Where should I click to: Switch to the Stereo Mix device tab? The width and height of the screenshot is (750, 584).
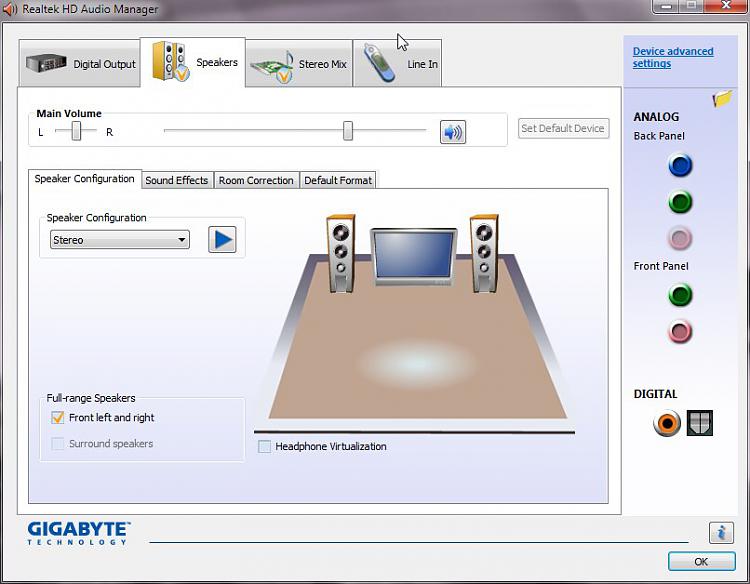tap(299, 64)
